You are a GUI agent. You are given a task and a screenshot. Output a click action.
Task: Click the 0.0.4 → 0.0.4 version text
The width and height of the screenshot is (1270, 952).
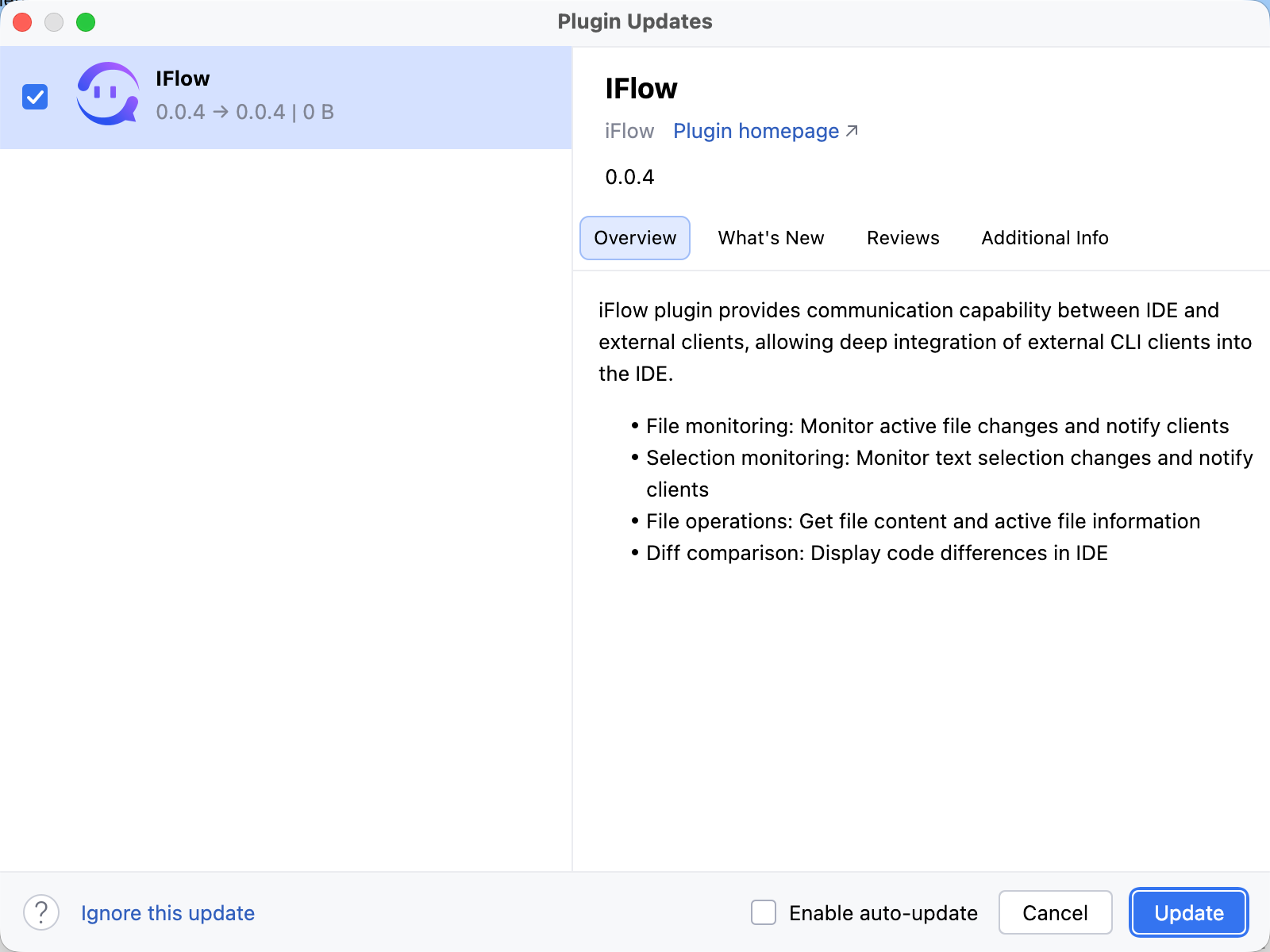coord(220,112)
